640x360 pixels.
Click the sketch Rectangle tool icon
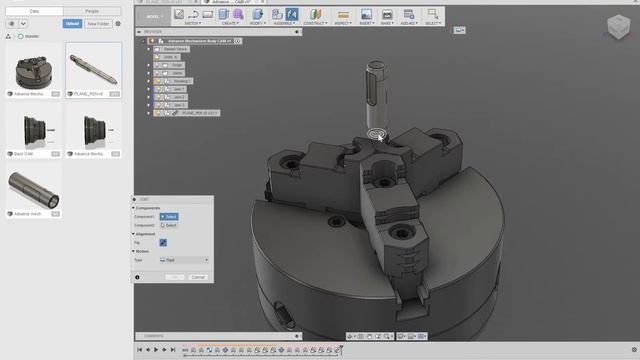click(208, 15)
